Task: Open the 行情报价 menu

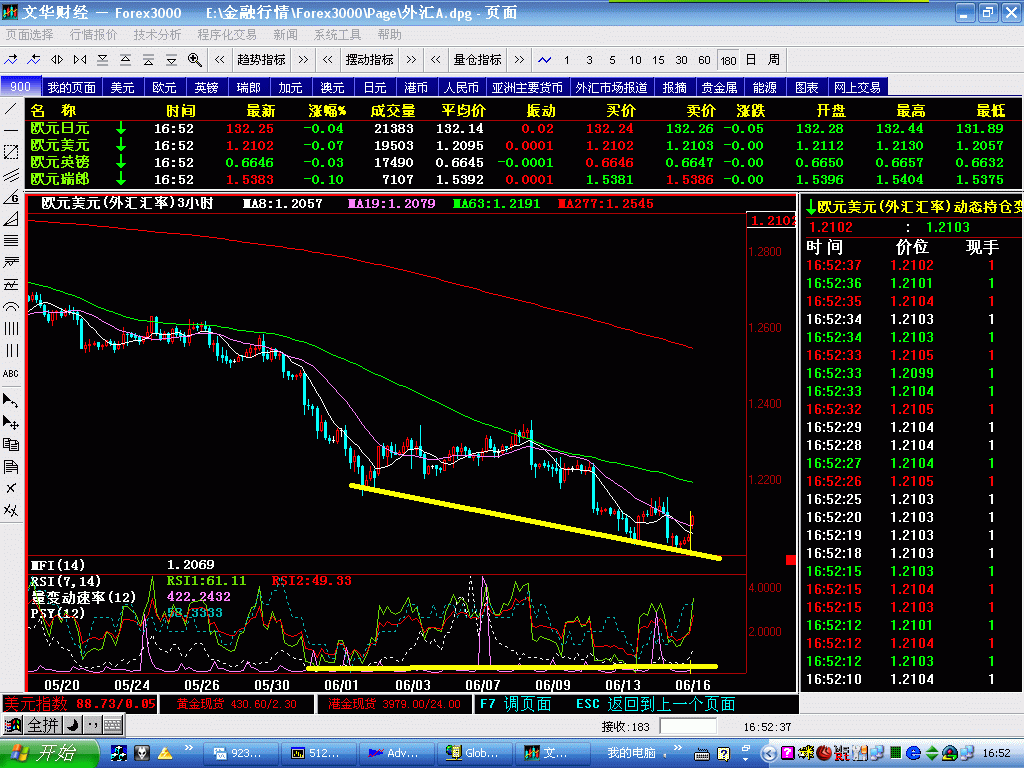Action: (x=93, y=35)
